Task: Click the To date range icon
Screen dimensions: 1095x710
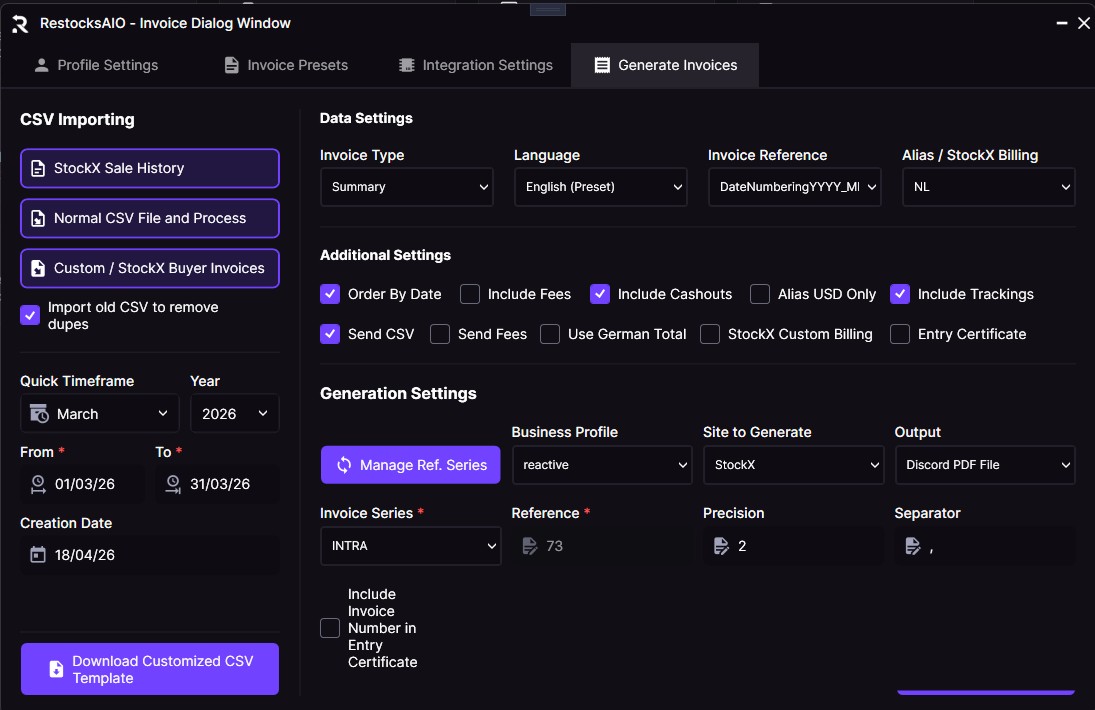Action: click(x=173, y=484)
